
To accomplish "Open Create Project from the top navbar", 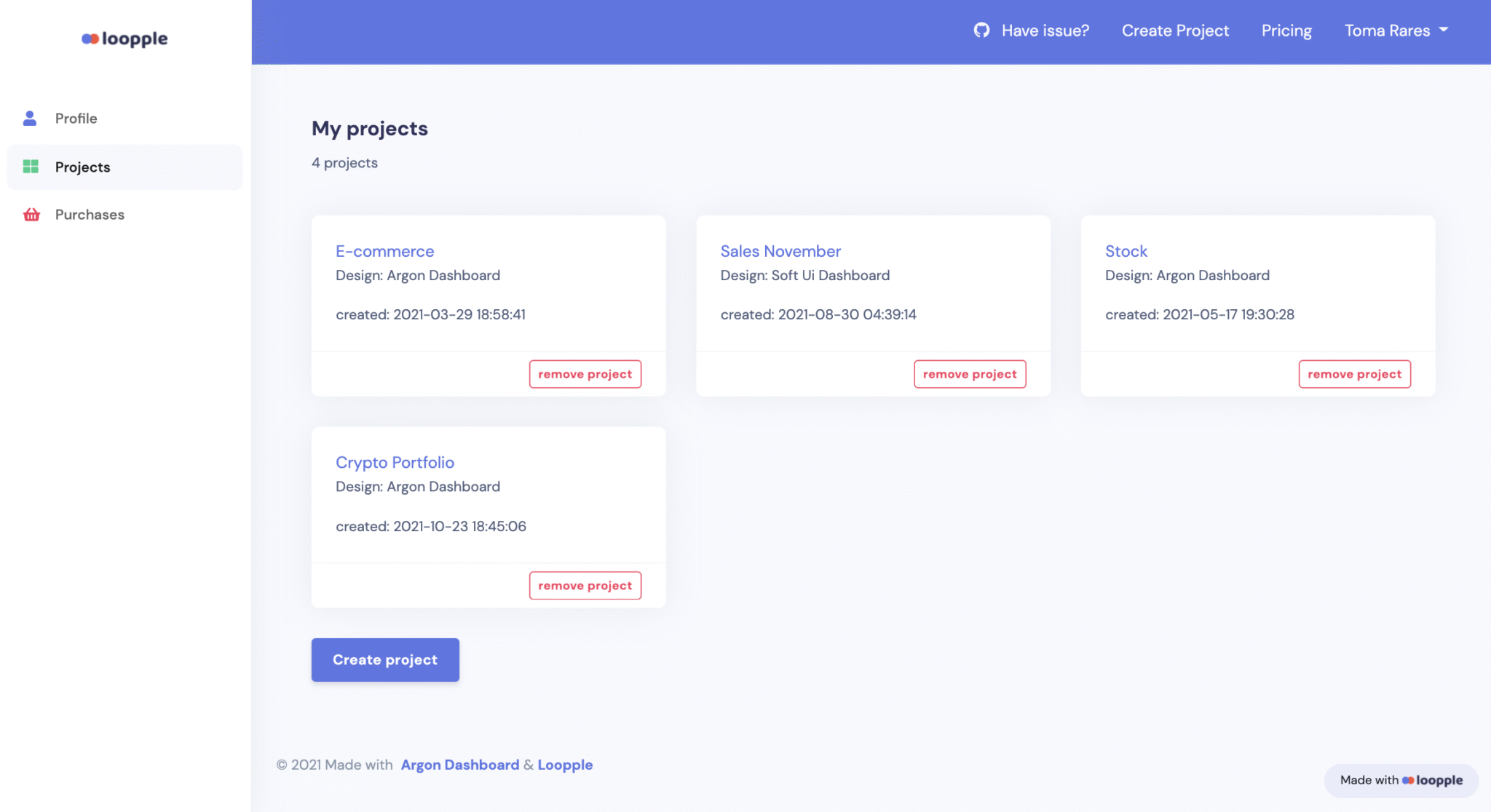I will coord(1175,31).
